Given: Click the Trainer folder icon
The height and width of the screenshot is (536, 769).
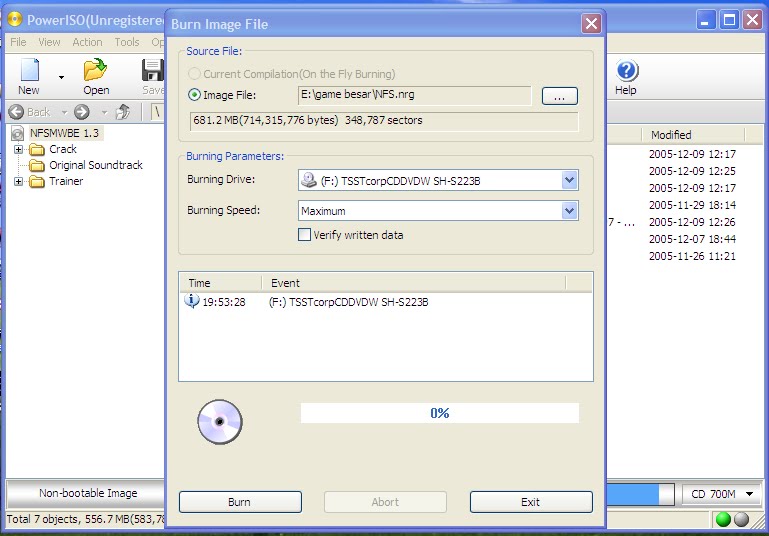Looking at the screenshot, I should tap(37, 181).
